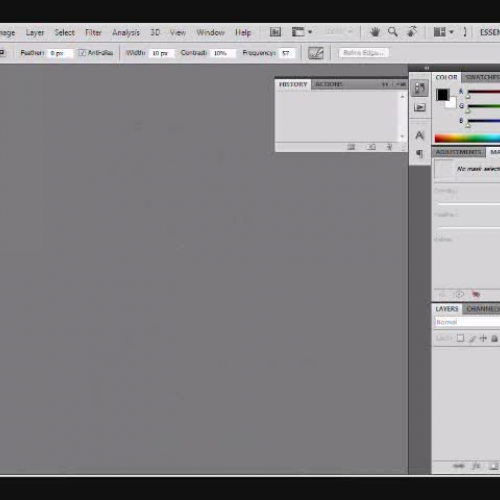Click the white background color swatch
This screenshot has height=500, width=500.
point(452,103)
